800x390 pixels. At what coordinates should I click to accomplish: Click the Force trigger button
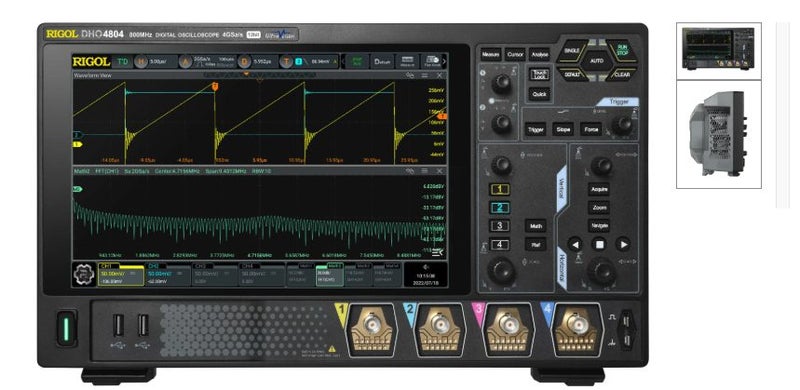591,129
